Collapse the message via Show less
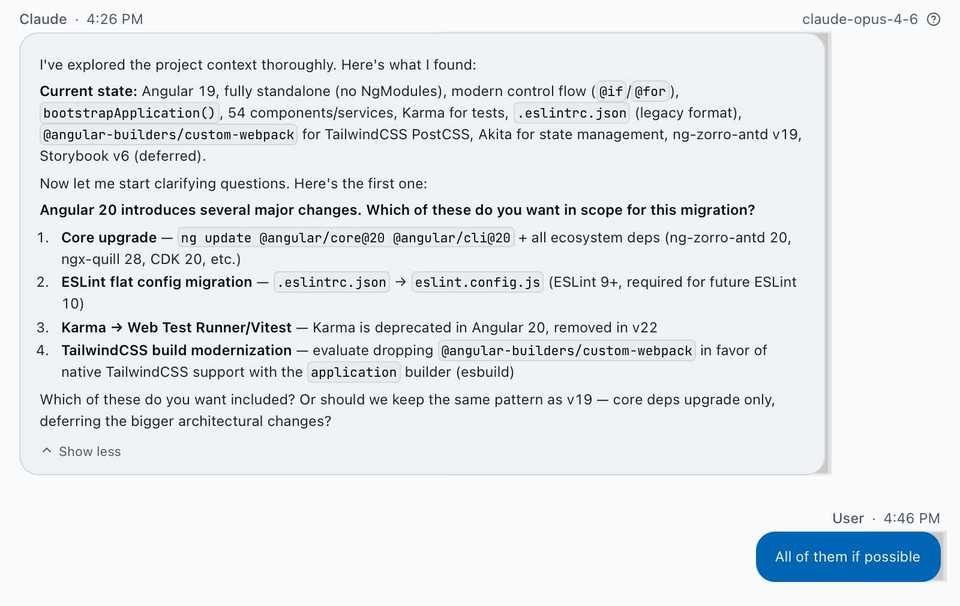This screenshot has height=606, width=960. point(90,451)
